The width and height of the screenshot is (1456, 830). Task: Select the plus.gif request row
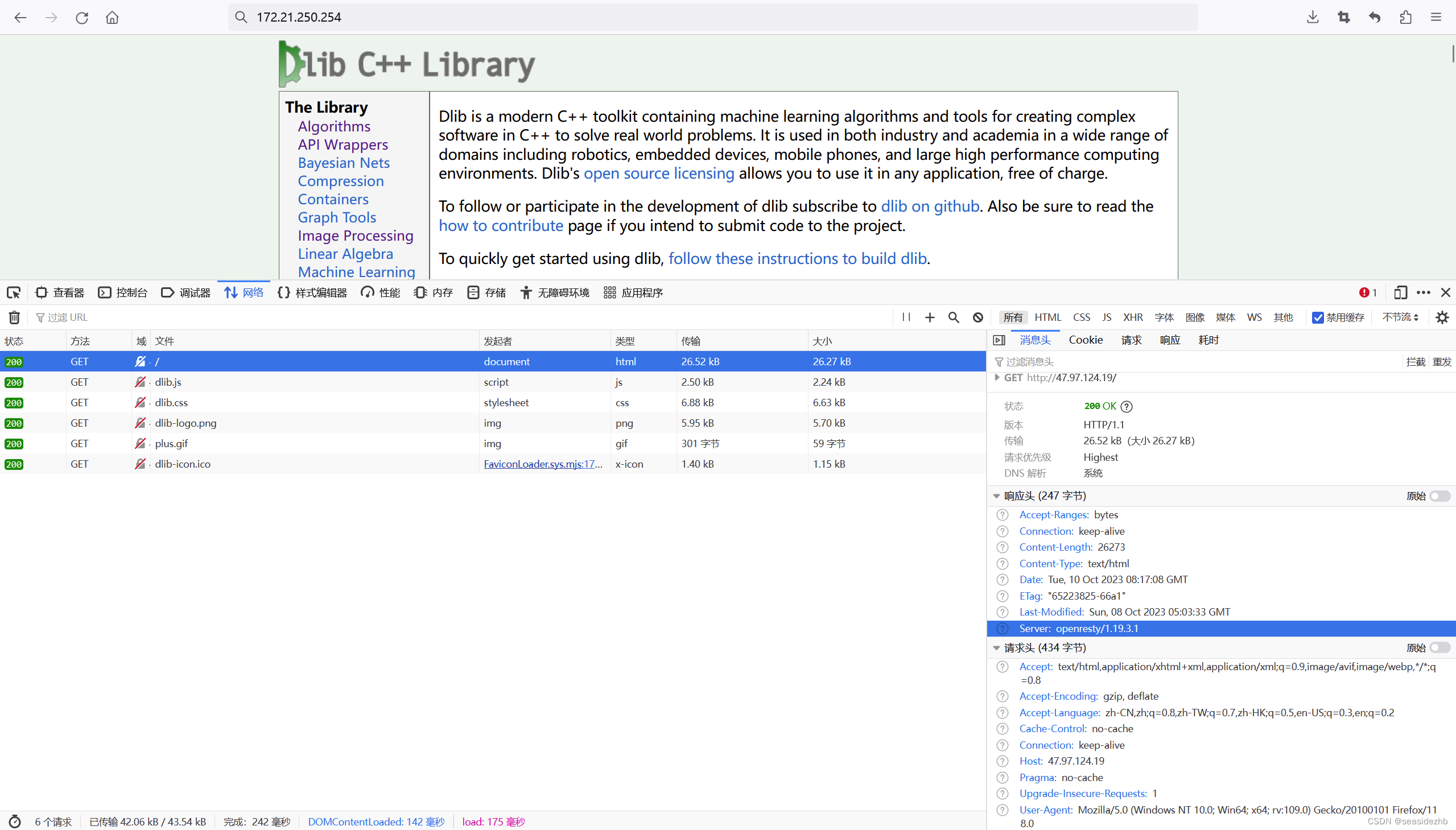coord(493,444)
